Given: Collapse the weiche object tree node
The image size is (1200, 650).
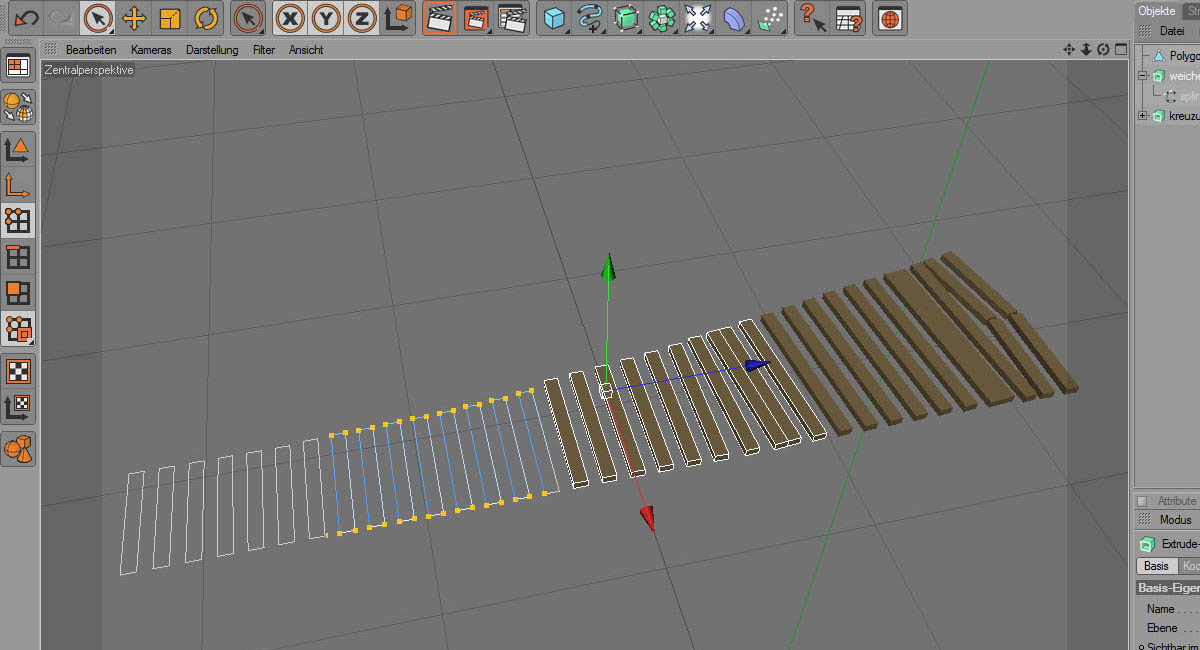Looking at the screenshot, I should point(1143,76).
